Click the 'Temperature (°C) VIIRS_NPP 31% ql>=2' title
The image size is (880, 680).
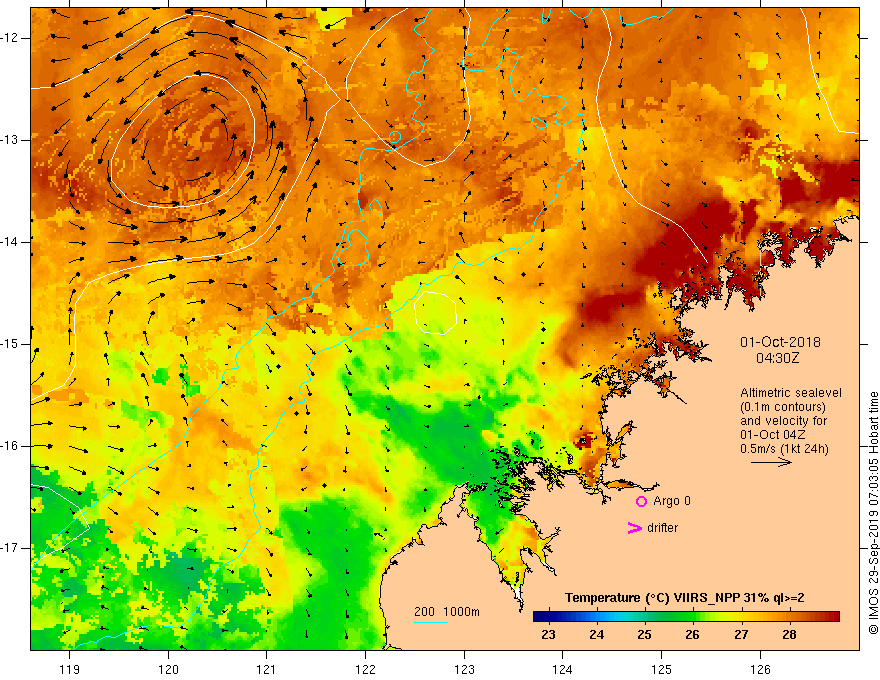684,598
